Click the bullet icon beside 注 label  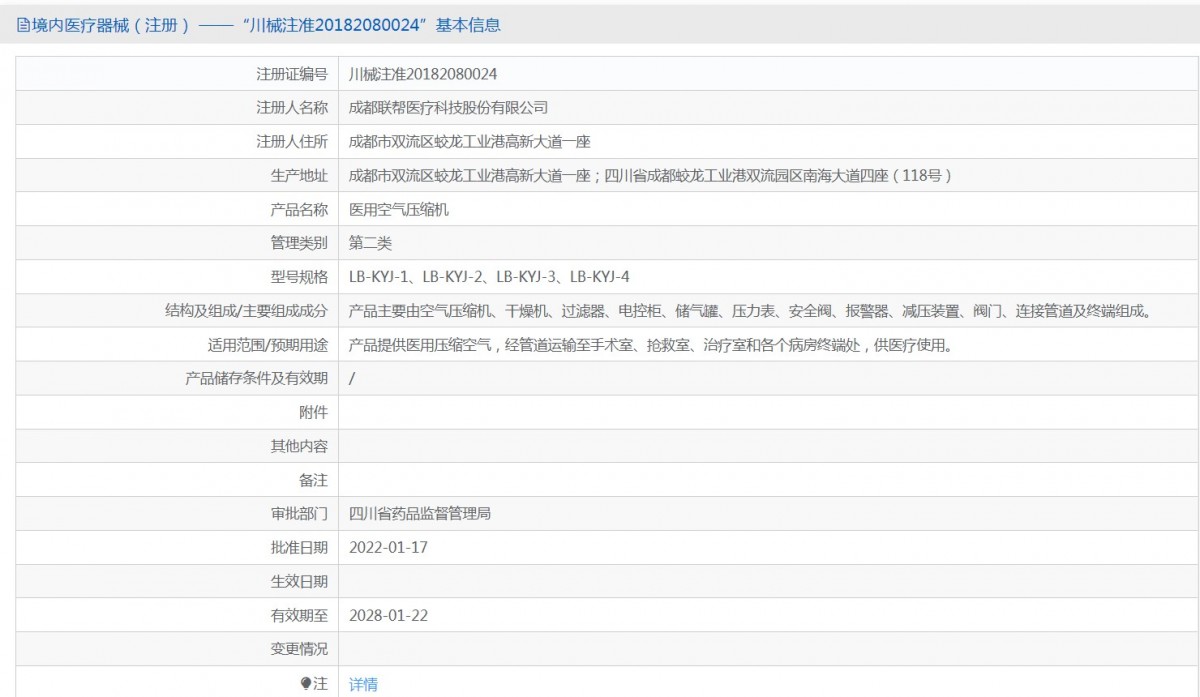click(x=306, y=683)
